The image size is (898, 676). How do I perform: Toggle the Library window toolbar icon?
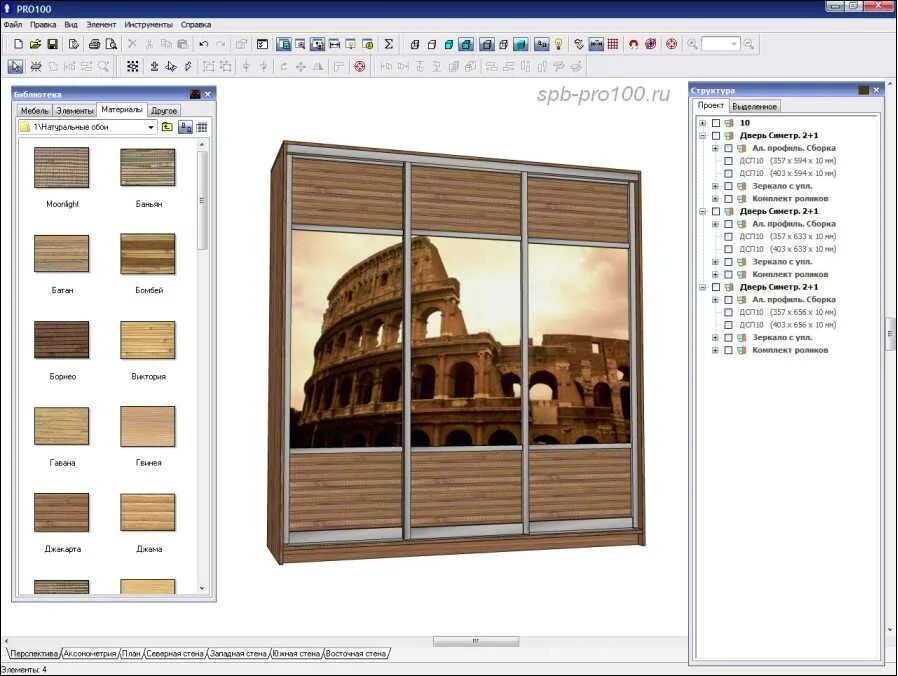tap(283, 44)
